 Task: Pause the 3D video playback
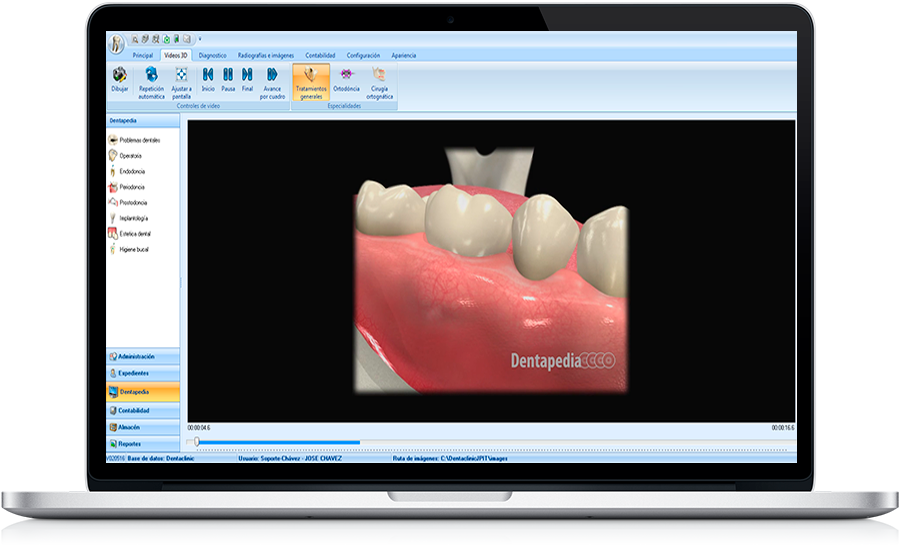coord(228,75)
